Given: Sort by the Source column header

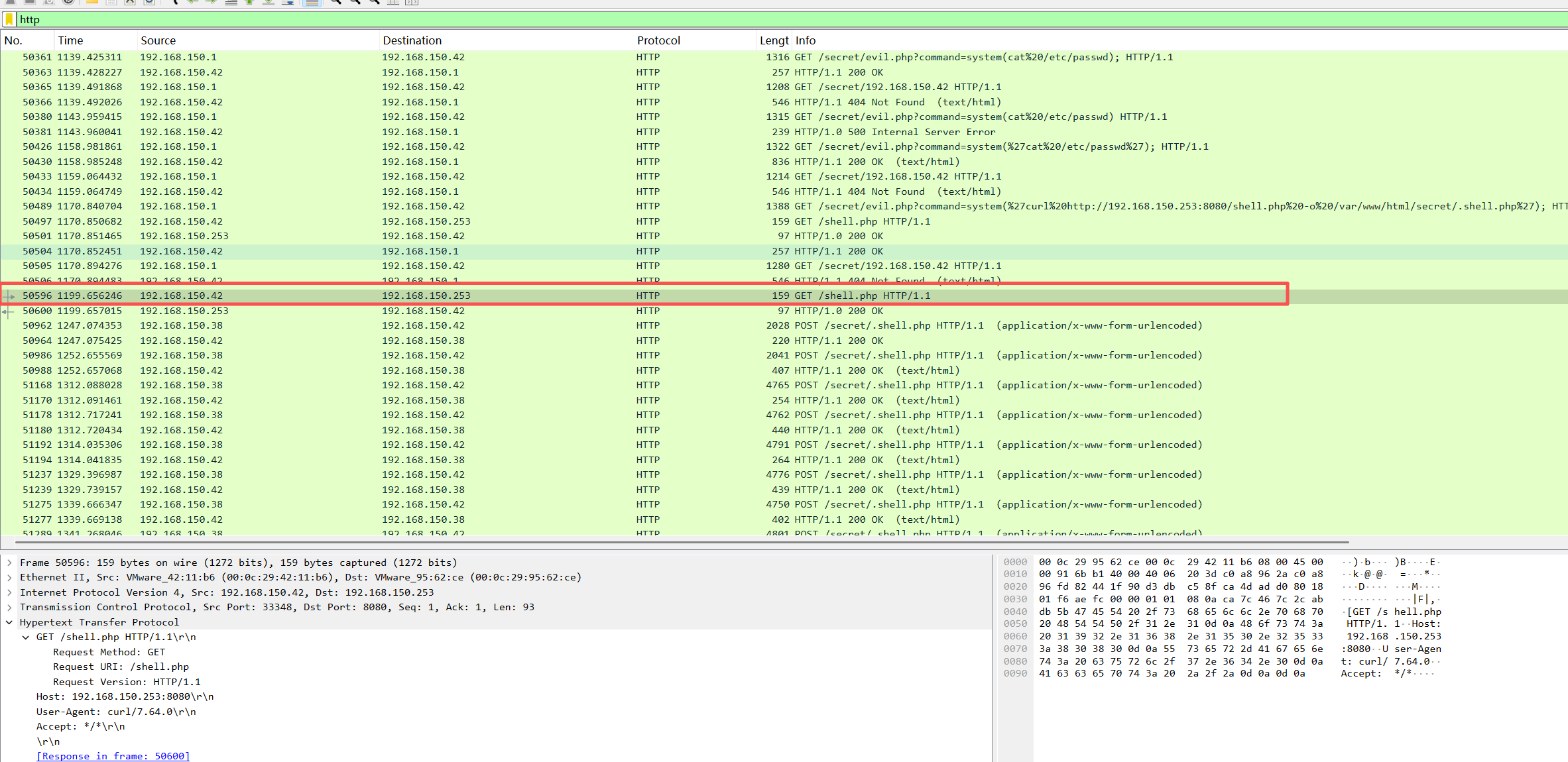Looking at the screenshot, I should tap(158, 40).
